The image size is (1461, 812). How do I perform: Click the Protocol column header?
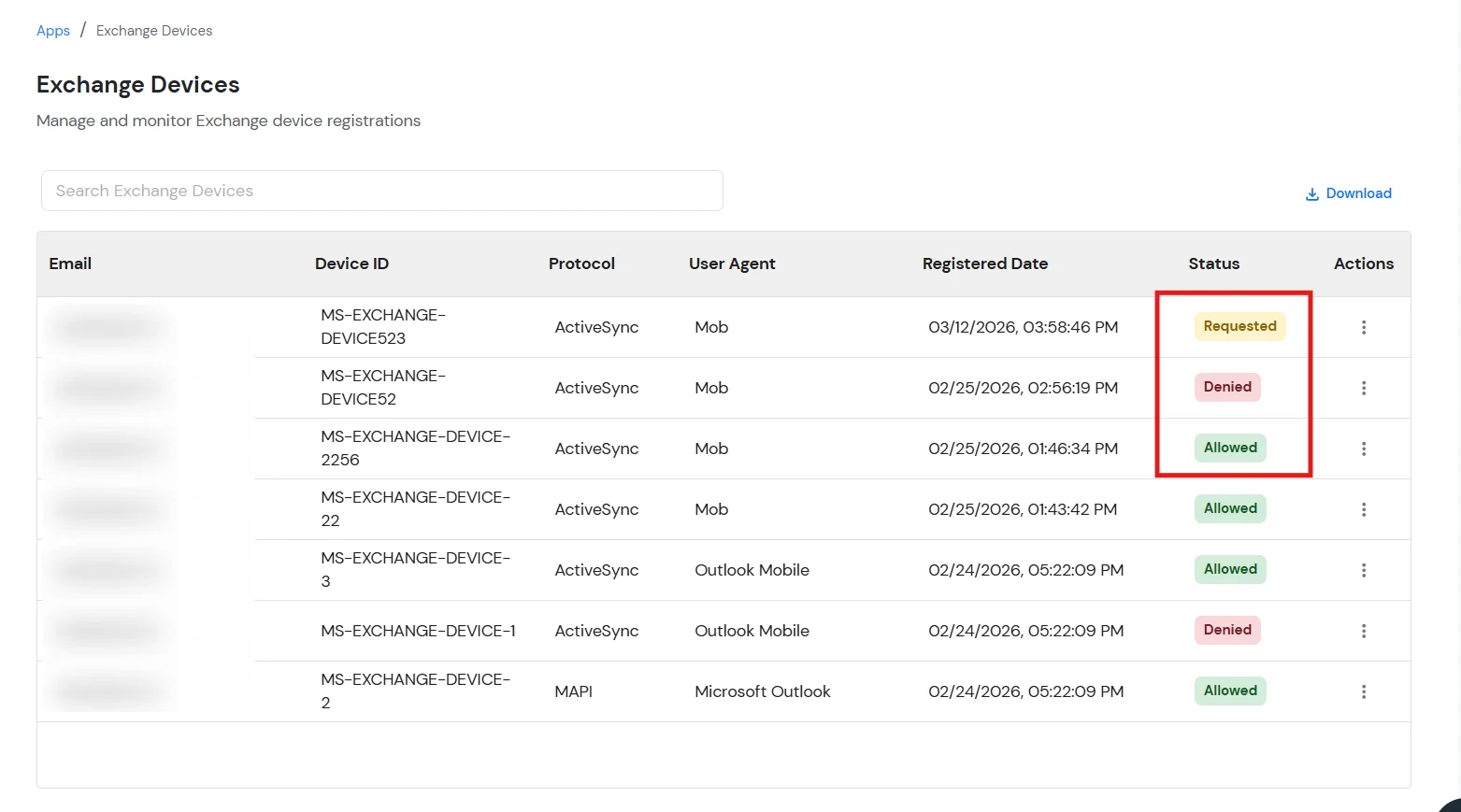pyautogui.click(x=581, y=264)
